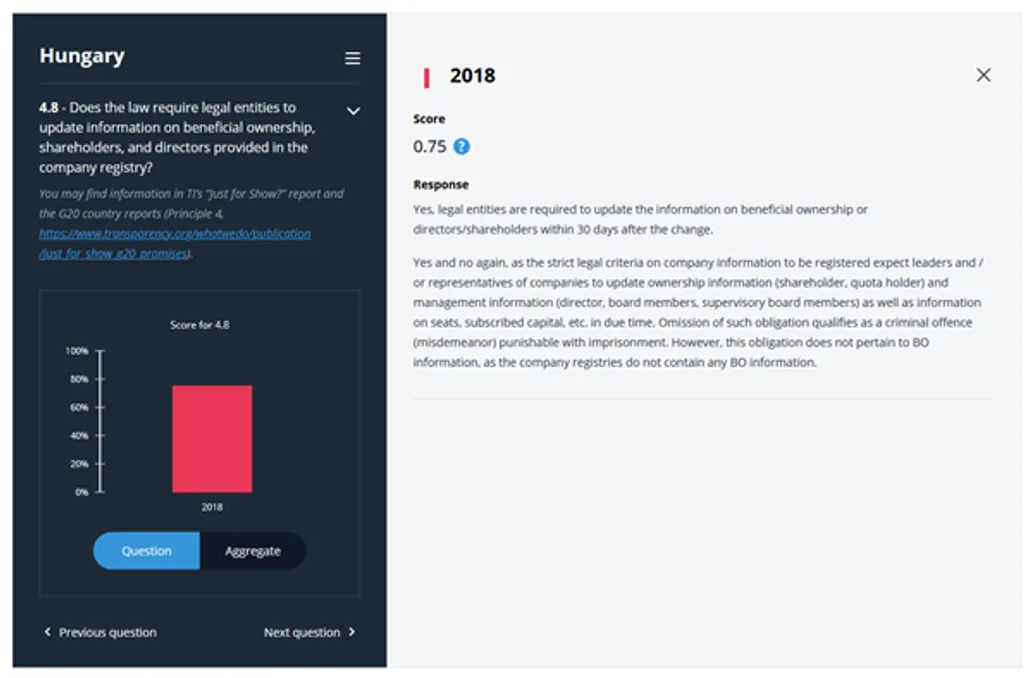This screenshot has height=678, width=1024.
Task: Click the Hungary country heading
Action: [x=81, y=56]
